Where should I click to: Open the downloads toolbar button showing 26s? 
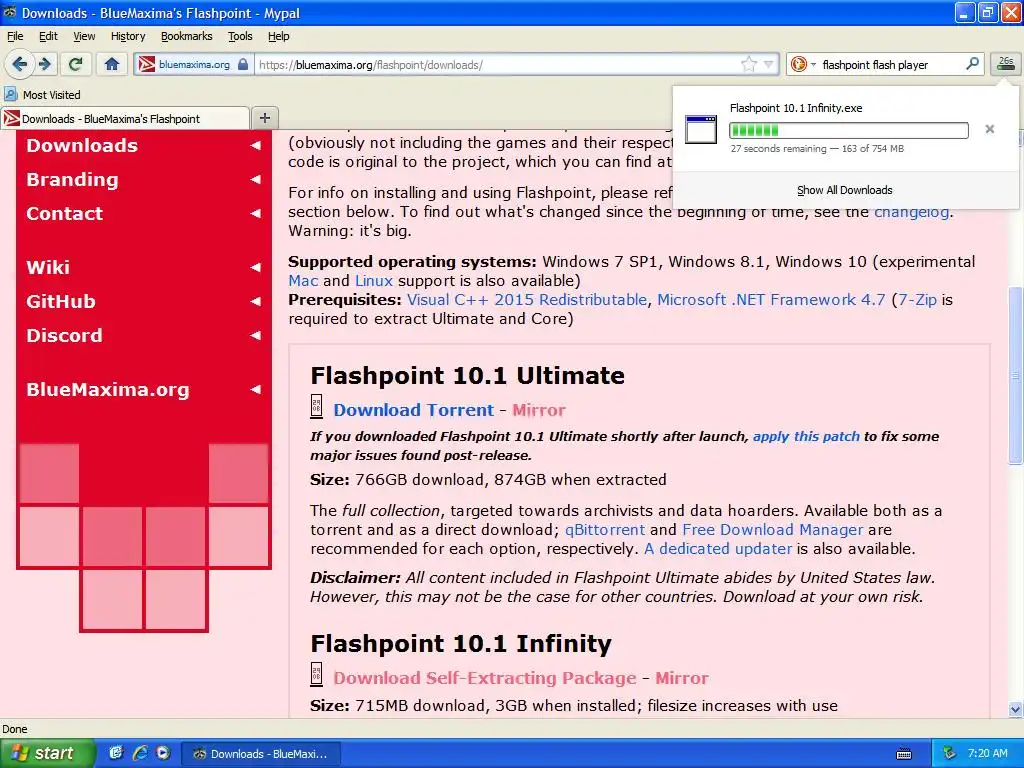coord(1006,63)
